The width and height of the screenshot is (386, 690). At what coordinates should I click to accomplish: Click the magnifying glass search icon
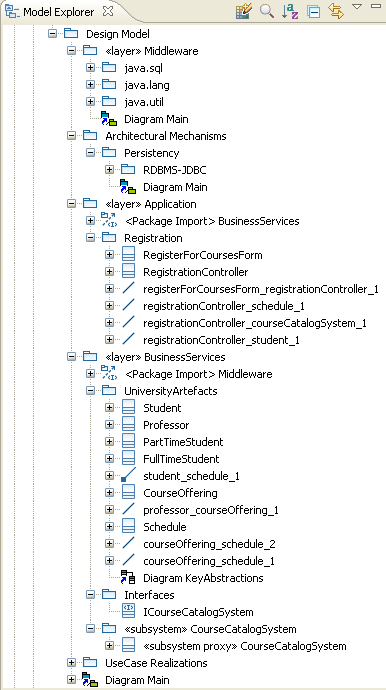point(267,11)
